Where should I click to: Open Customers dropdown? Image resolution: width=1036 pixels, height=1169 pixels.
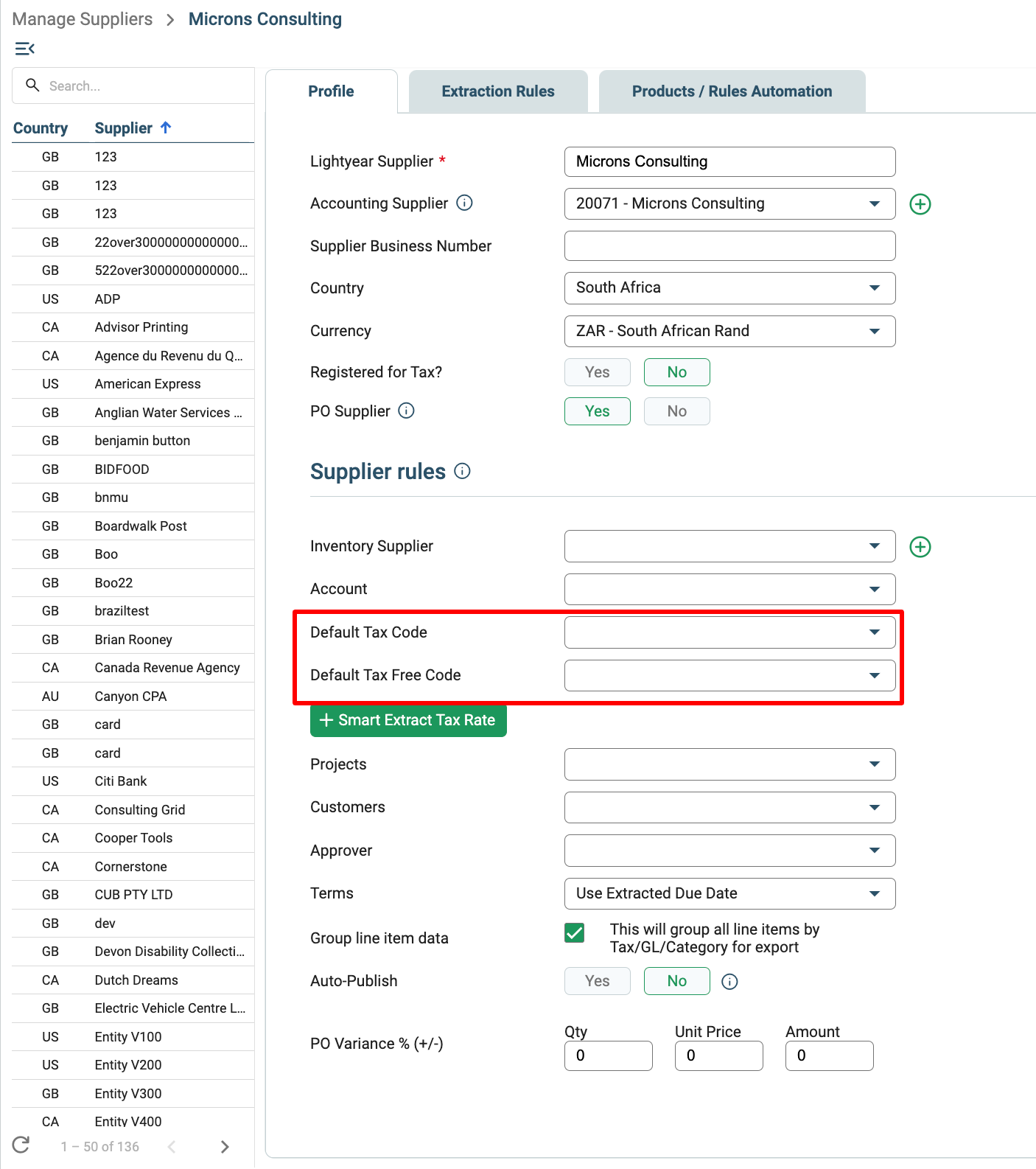click(x=730, y=807)
